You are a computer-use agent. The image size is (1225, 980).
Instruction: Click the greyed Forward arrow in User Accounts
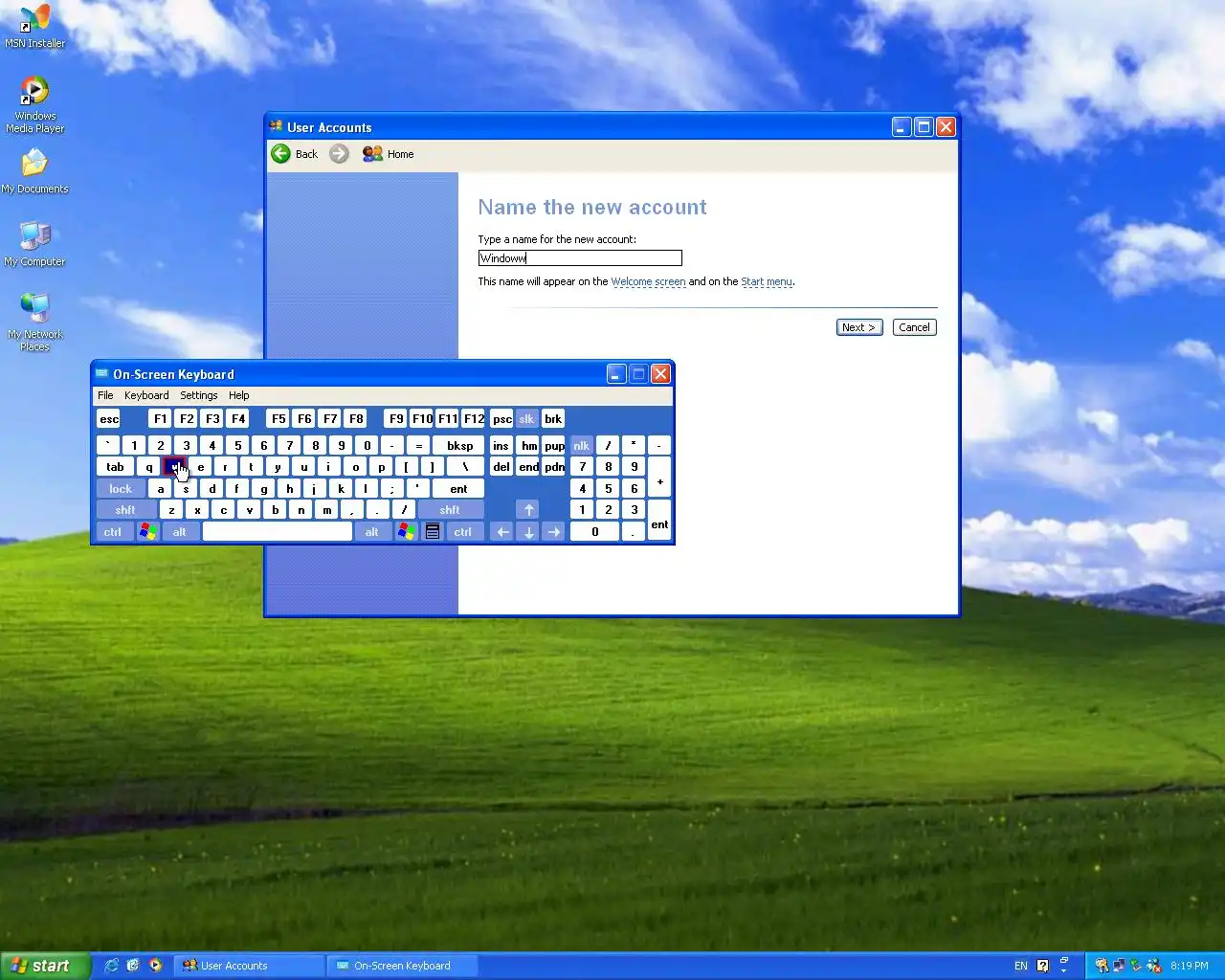339,154
